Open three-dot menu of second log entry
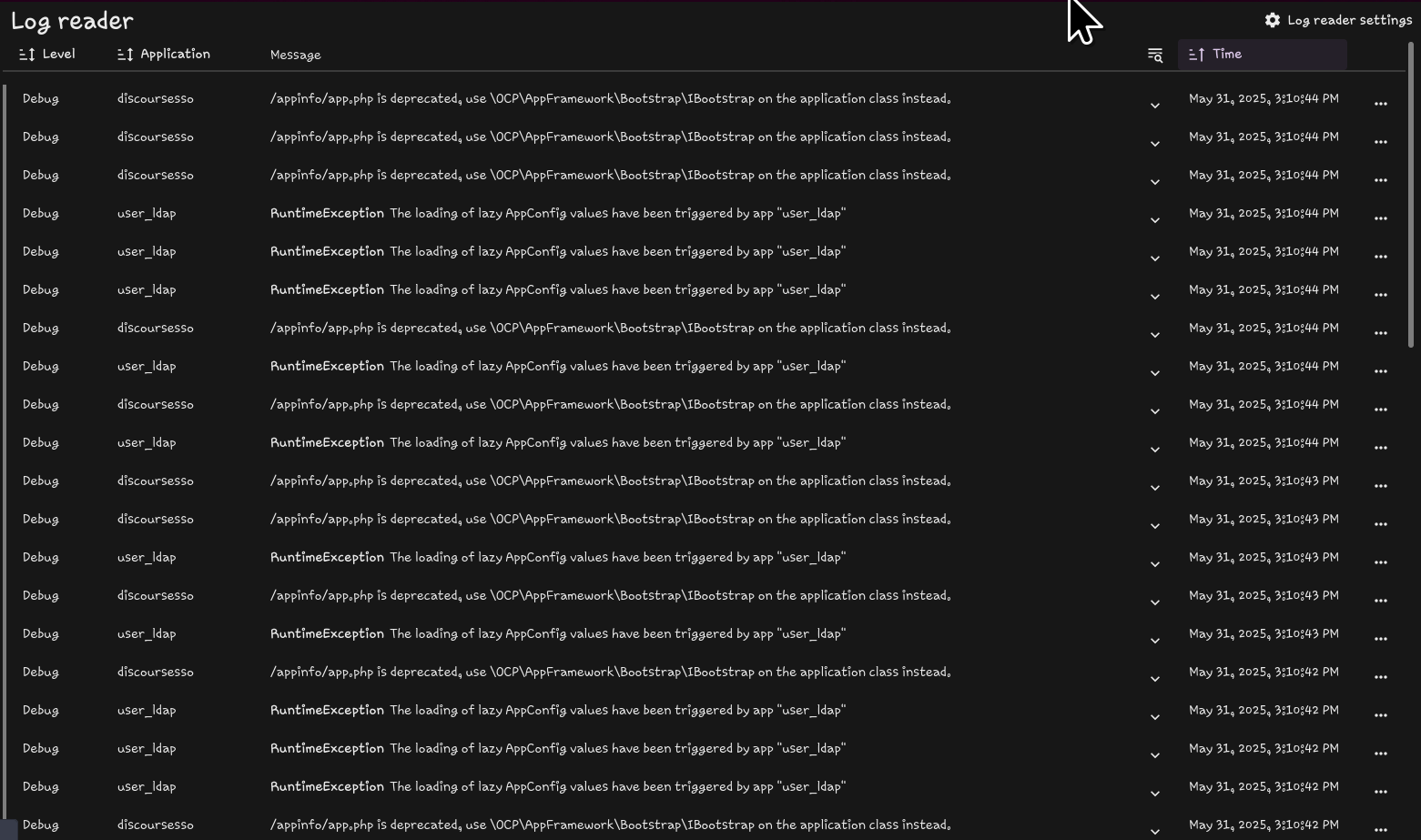This screenshot has height=840, width=1421. pos(1381,142)
